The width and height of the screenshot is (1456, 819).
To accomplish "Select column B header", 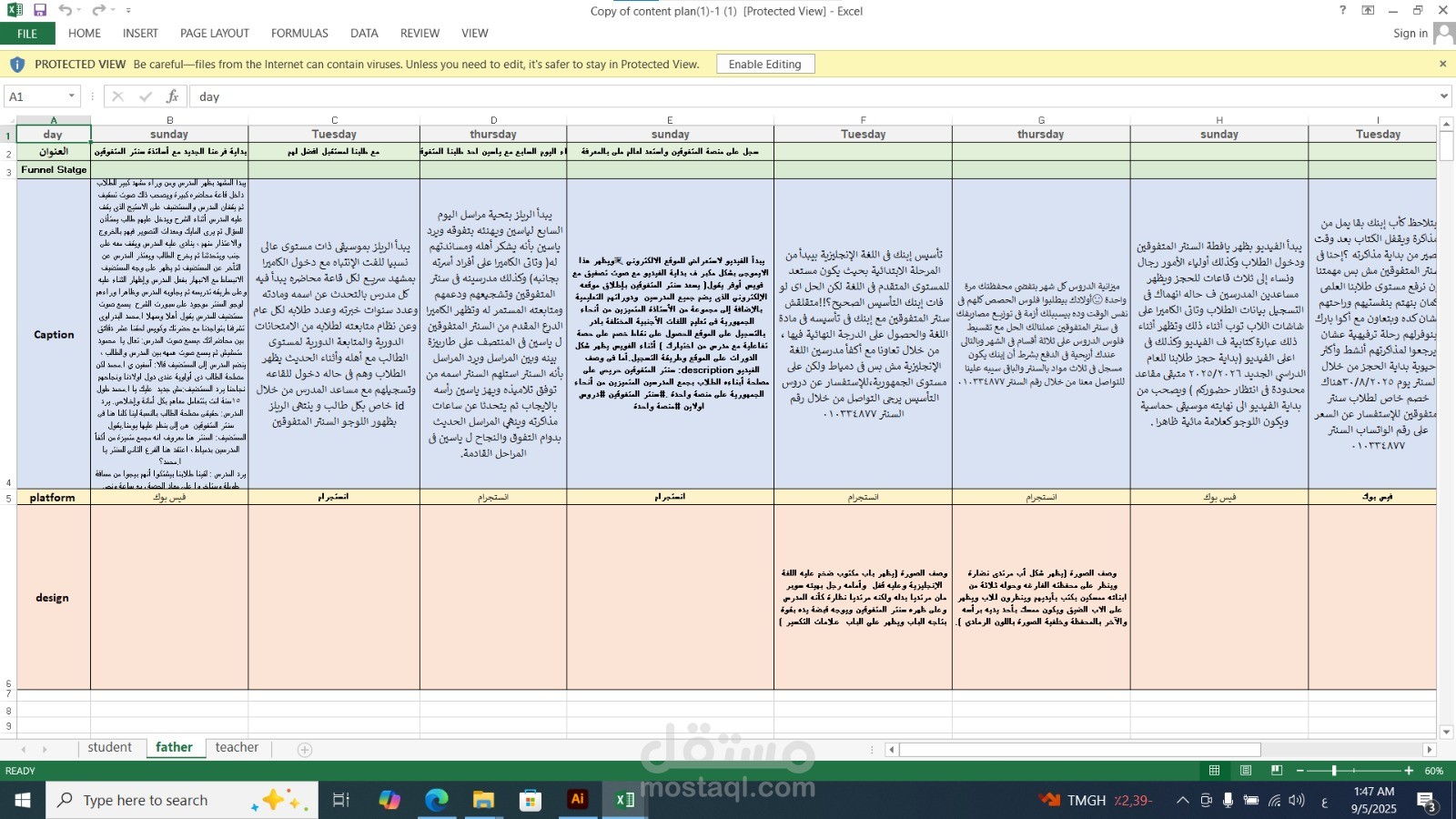I will coord(169,120).
